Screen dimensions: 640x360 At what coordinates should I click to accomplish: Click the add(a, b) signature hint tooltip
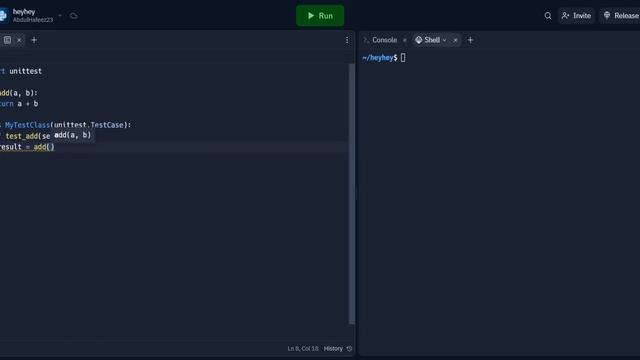click(73, 135)
